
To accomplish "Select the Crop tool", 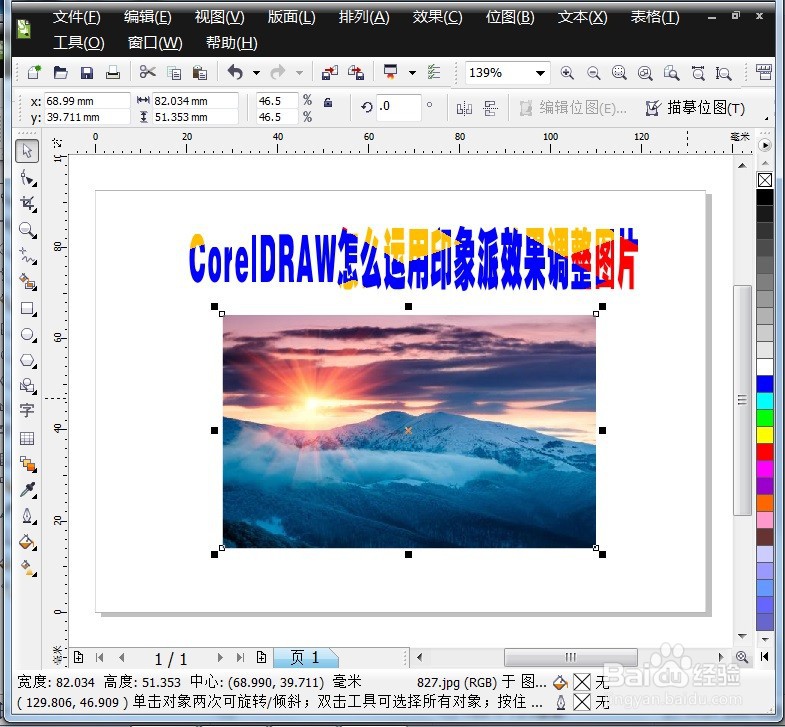I will 27,204.
